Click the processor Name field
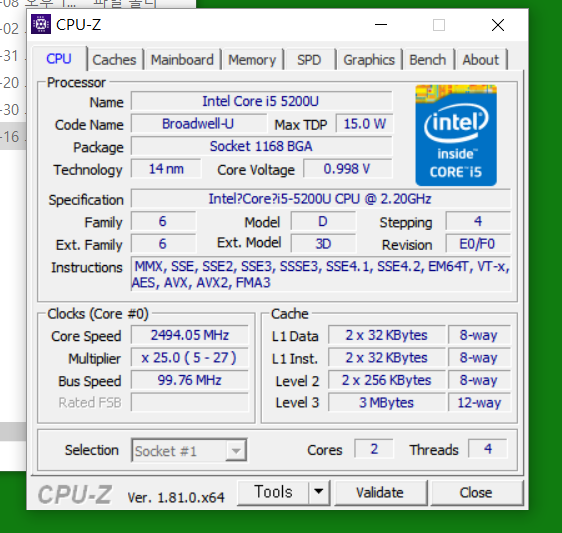This screenshot has height=533, width=562. 261,101
